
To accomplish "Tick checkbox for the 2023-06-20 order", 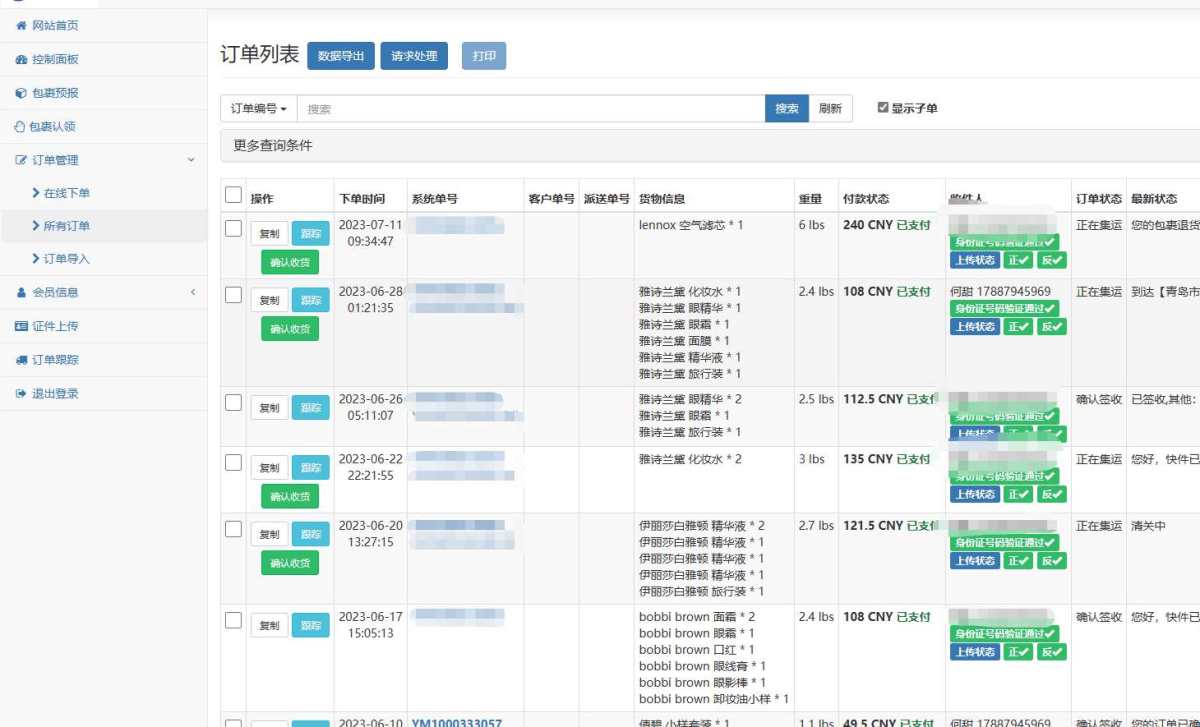I will pyautogui.click(x=233, y=528).
